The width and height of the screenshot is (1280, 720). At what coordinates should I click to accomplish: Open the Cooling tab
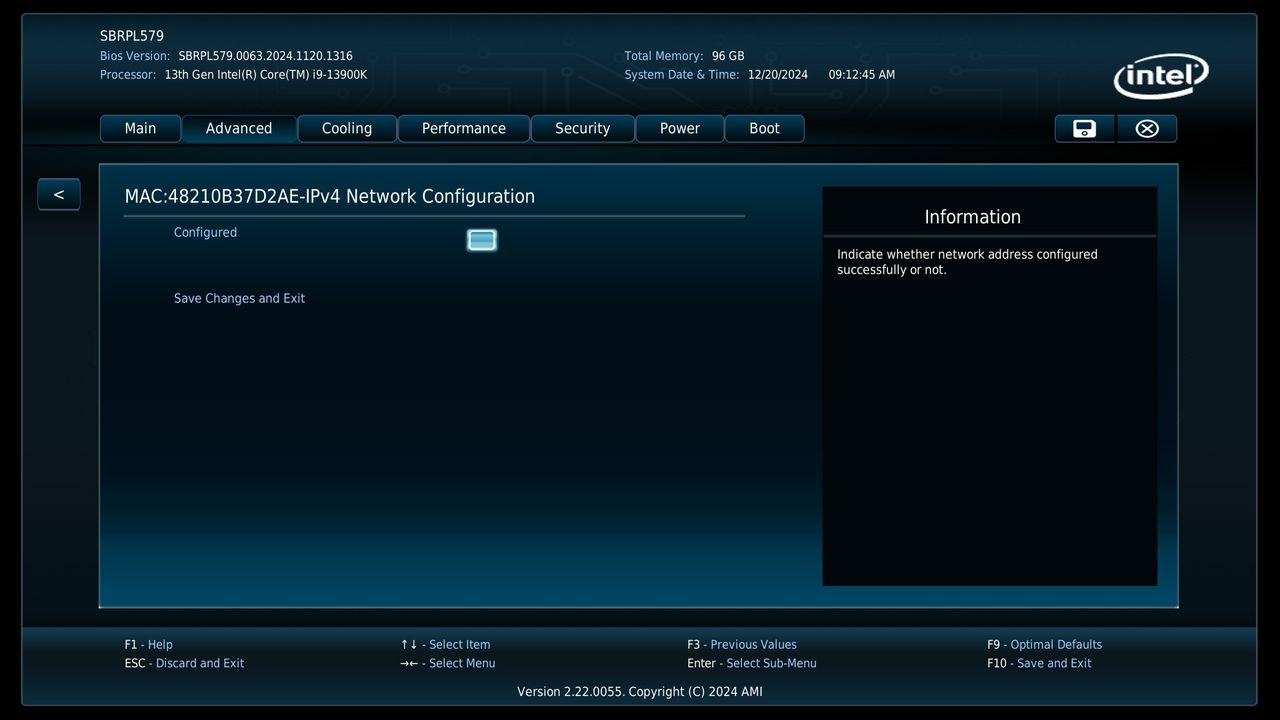tap(347, 128)
